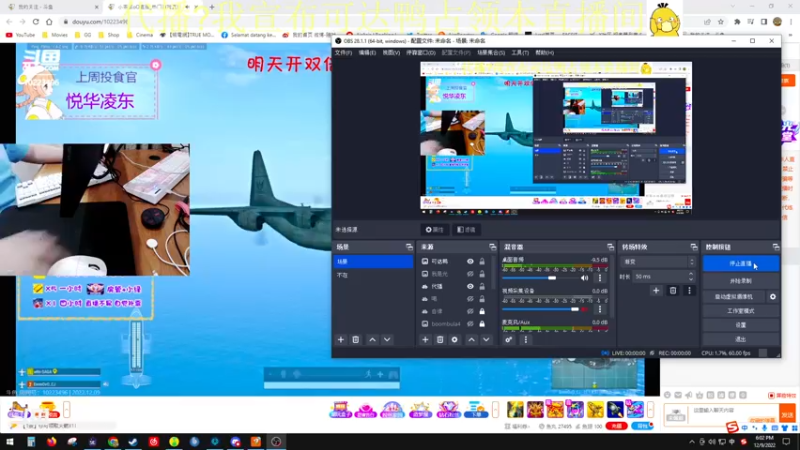Pop out the Controls dock panel
The image size is (800, 450).
[776, 247]
